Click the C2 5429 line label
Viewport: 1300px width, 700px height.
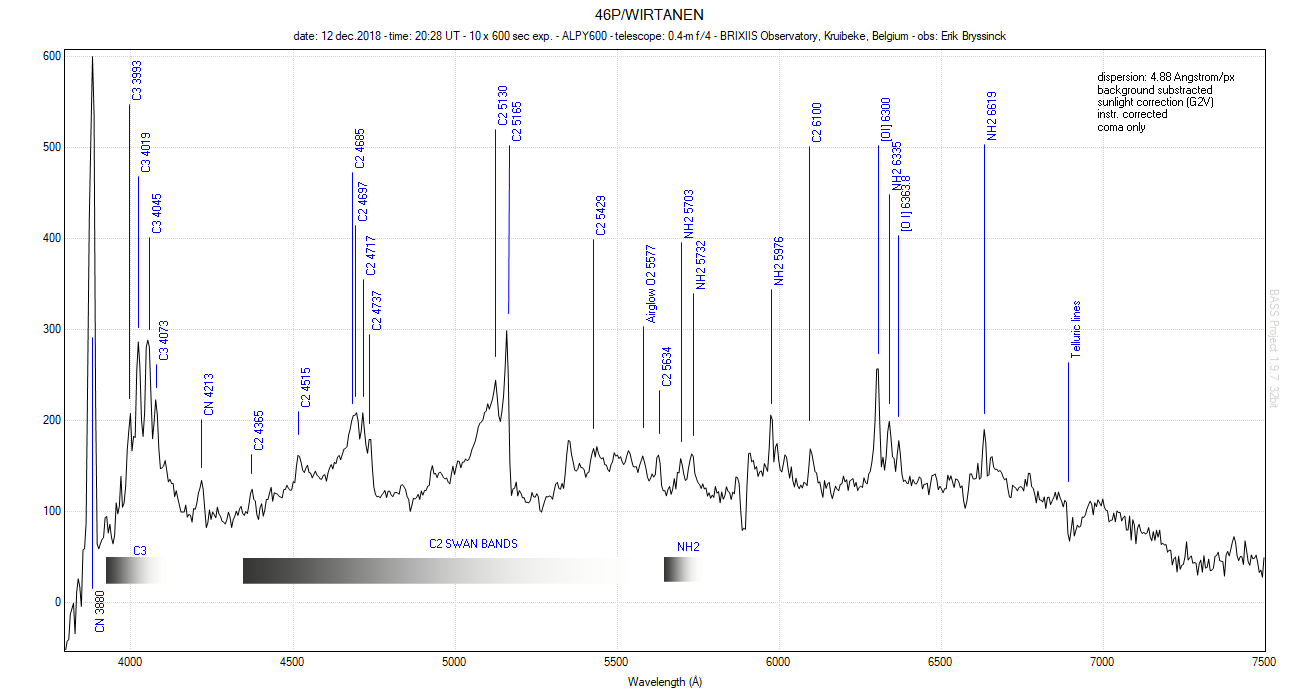click(x=601, y=215)
